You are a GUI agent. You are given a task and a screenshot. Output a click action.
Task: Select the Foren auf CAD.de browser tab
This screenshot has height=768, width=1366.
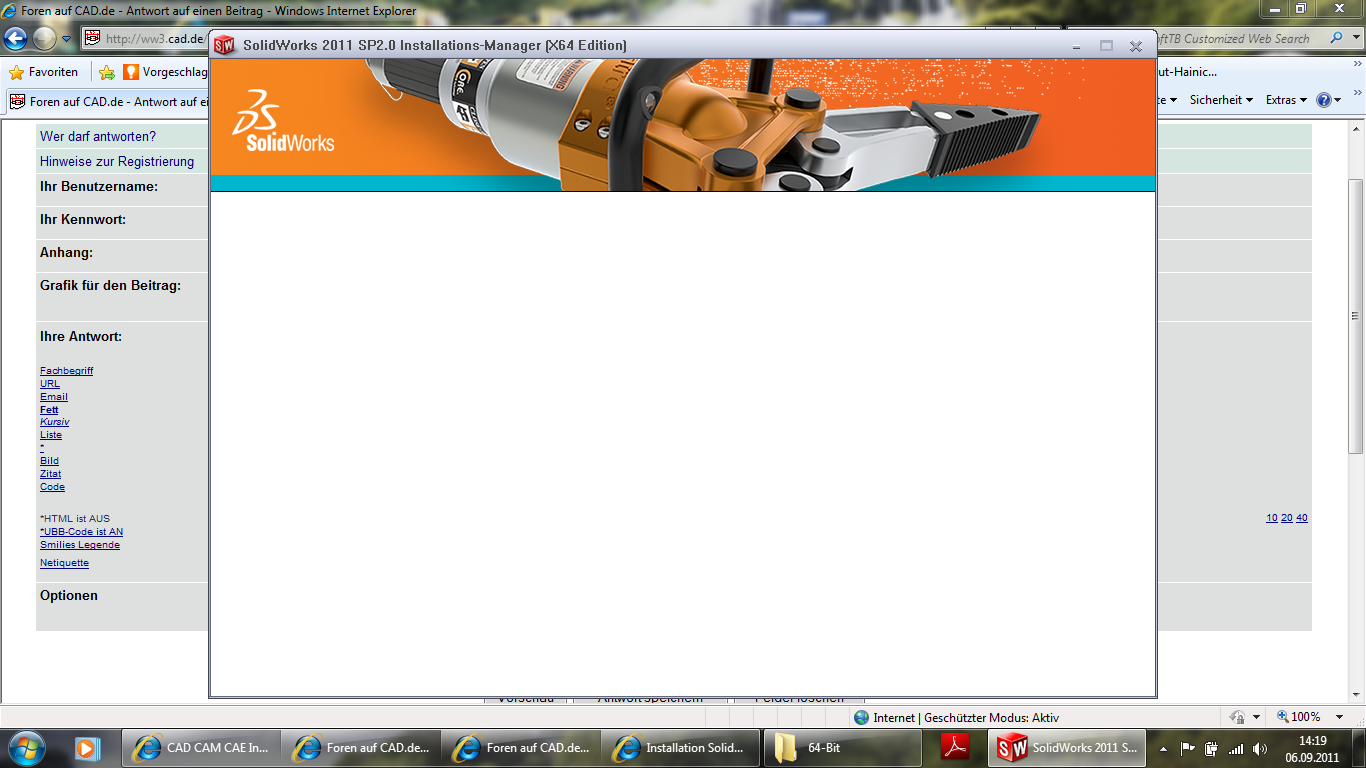108,101
